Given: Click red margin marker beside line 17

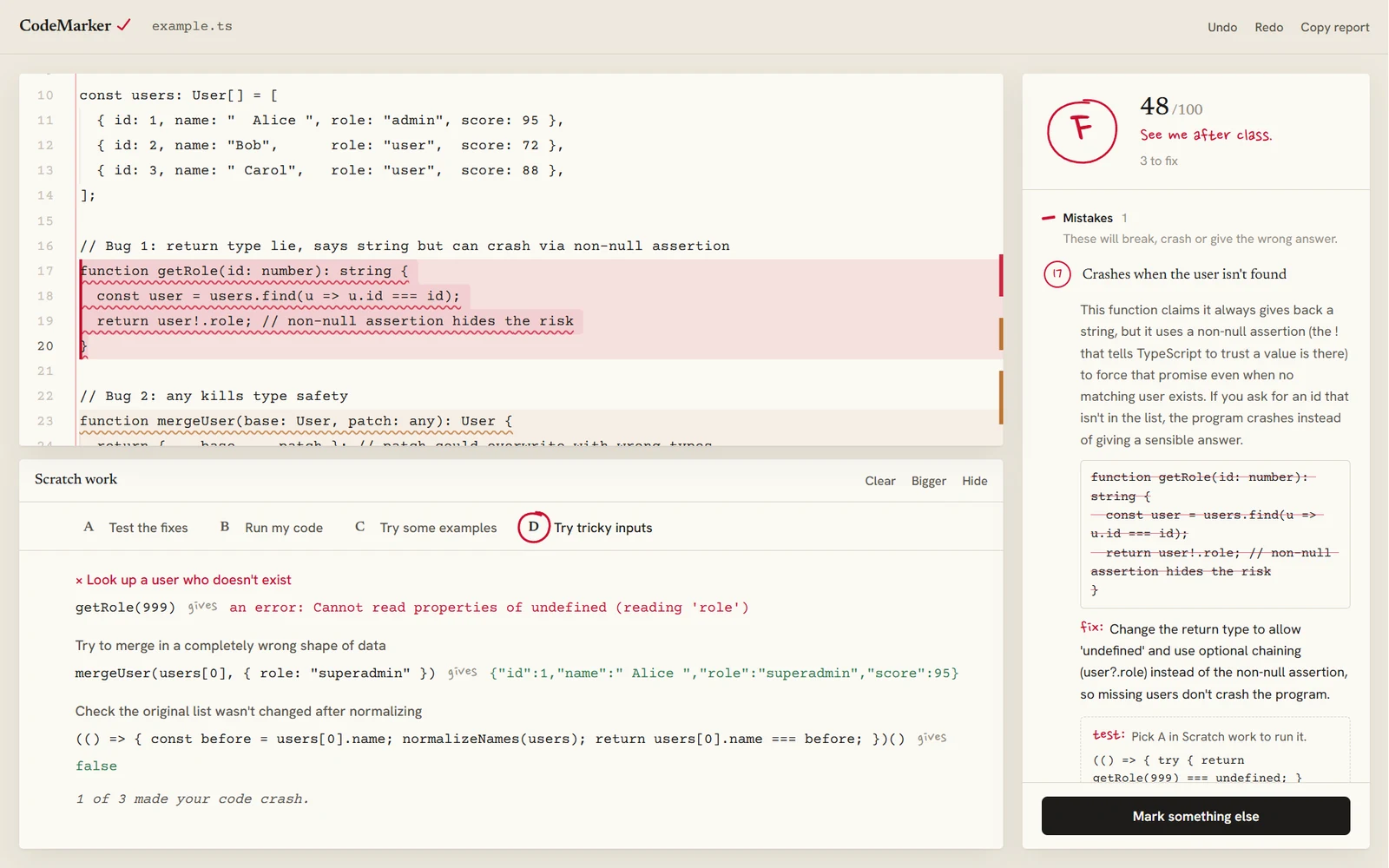Looking at the screenshot, I should [1001, 275].
